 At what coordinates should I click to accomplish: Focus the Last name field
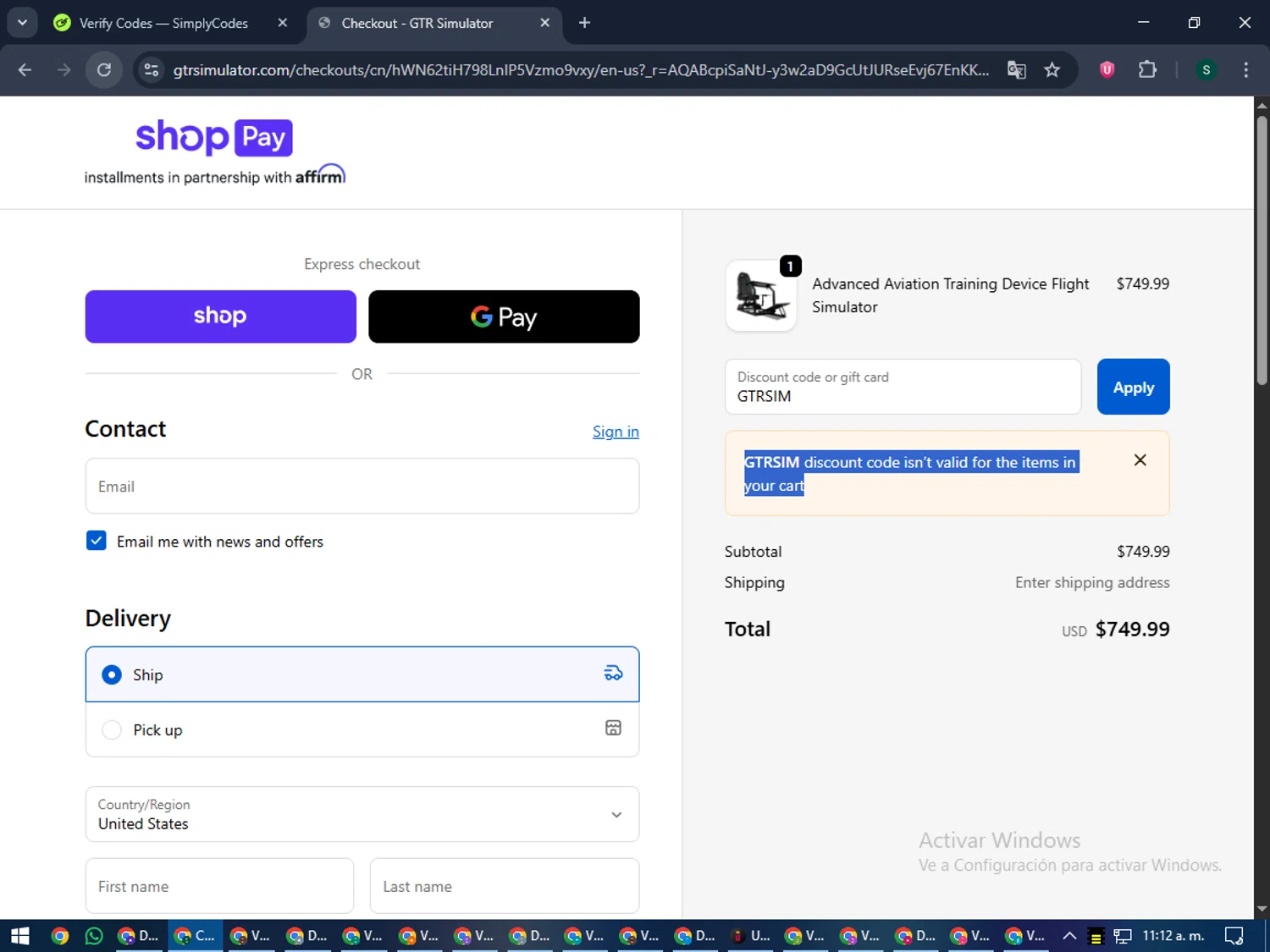pos(505,886)
